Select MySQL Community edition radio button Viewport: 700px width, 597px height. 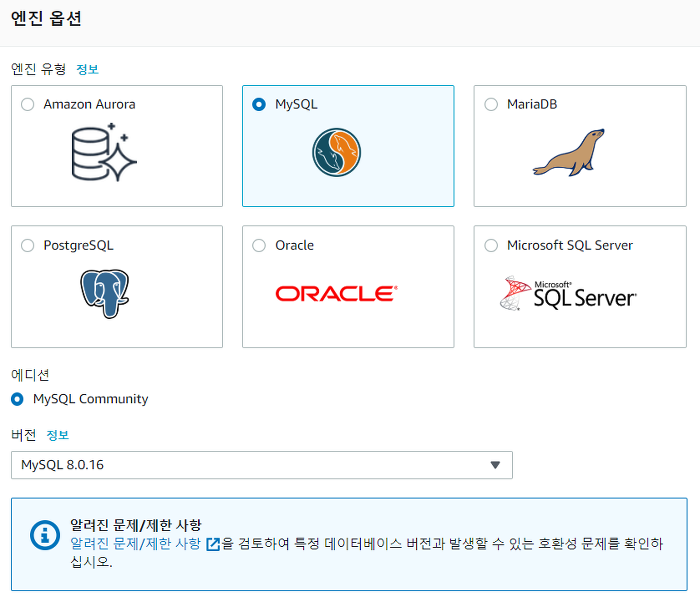point(17,399)
